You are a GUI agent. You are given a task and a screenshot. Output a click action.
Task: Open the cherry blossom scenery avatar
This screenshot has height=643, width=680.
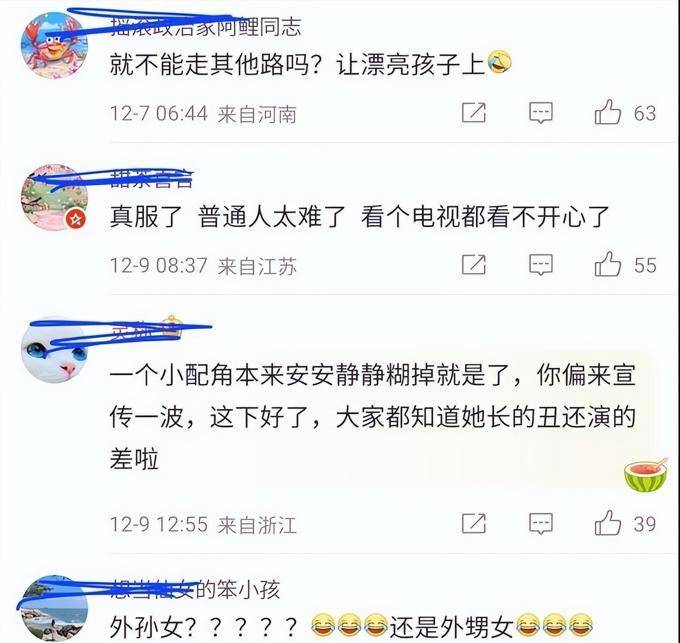(54, 197)
